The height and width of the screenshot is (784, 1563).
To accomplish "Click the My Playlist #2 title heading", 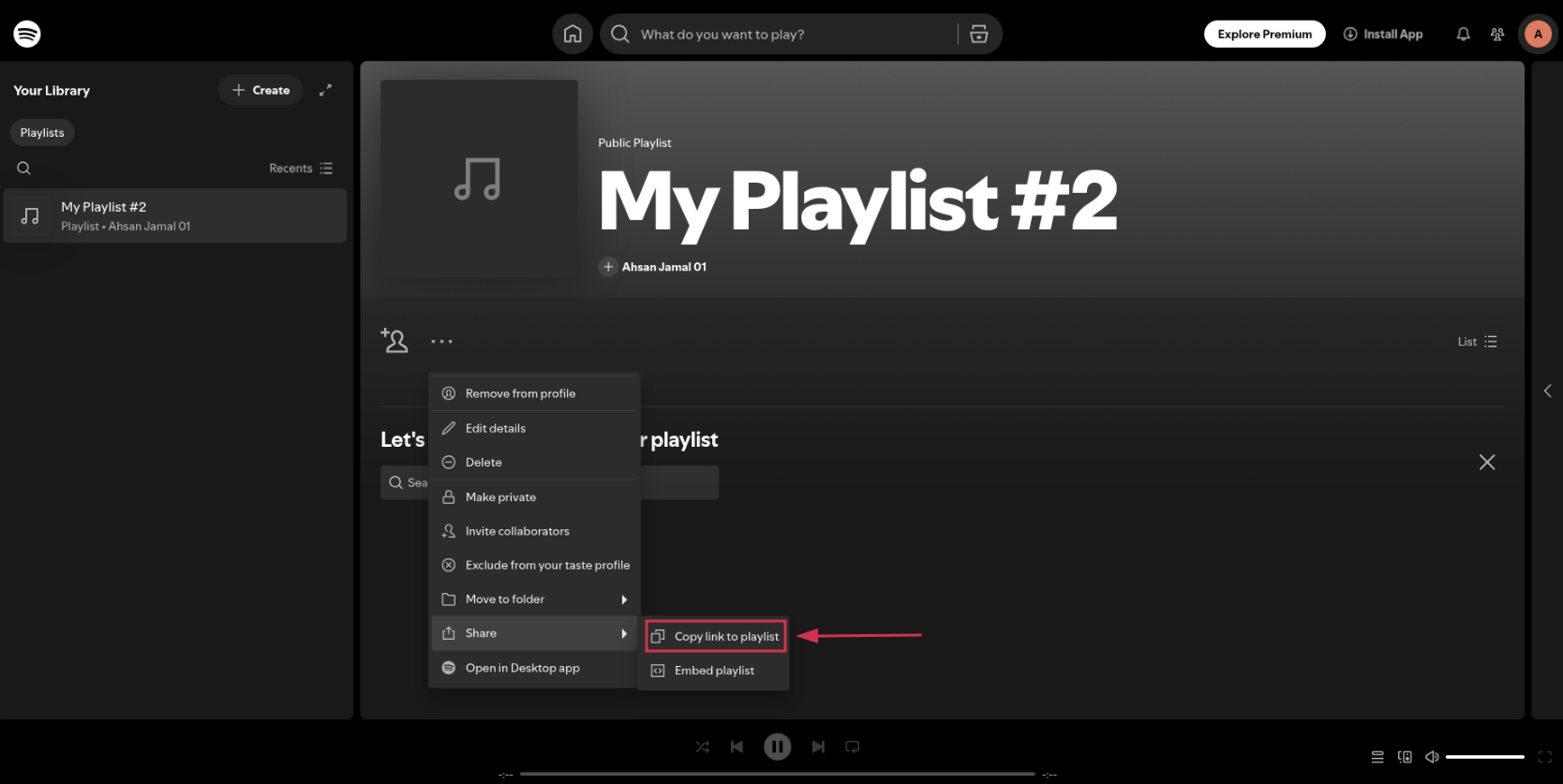I will point(858,200).
